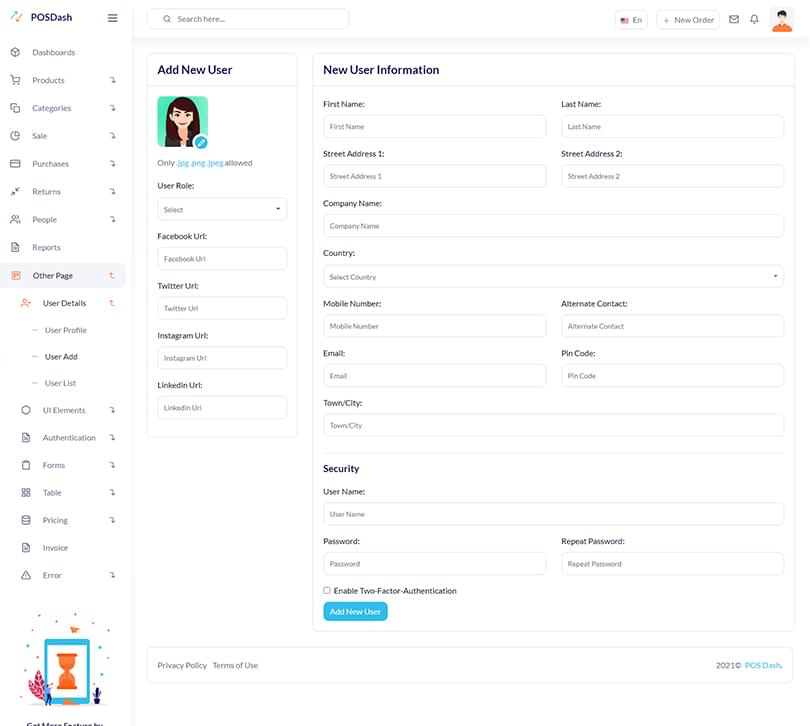Image resolution: width=810 pixels, height=726 pixels.
Task: Click the Sale pie chart icon
Action: pos(15,136)
